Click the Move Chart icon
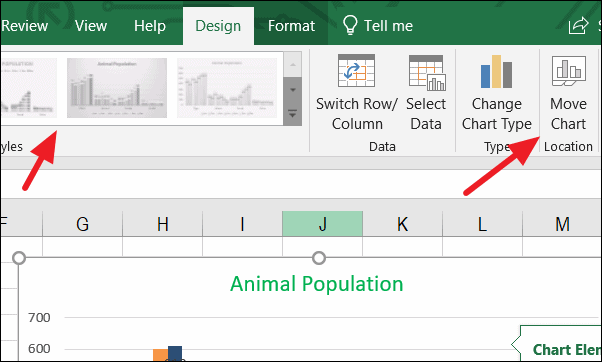The width and height of the screenshot is (602, 362). click(x=569, y=71)
